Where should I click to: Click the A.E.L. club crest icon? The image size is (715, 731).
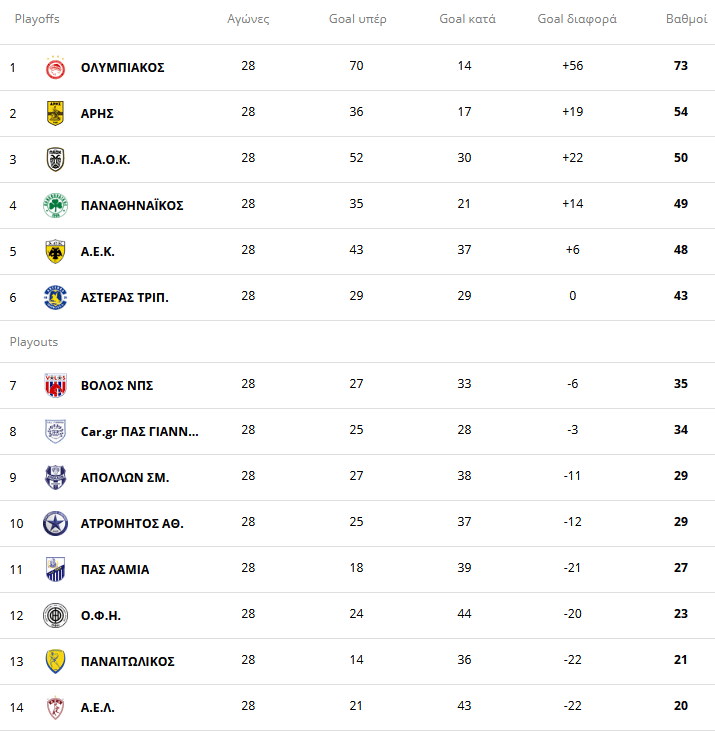click(x=55, y=708)
